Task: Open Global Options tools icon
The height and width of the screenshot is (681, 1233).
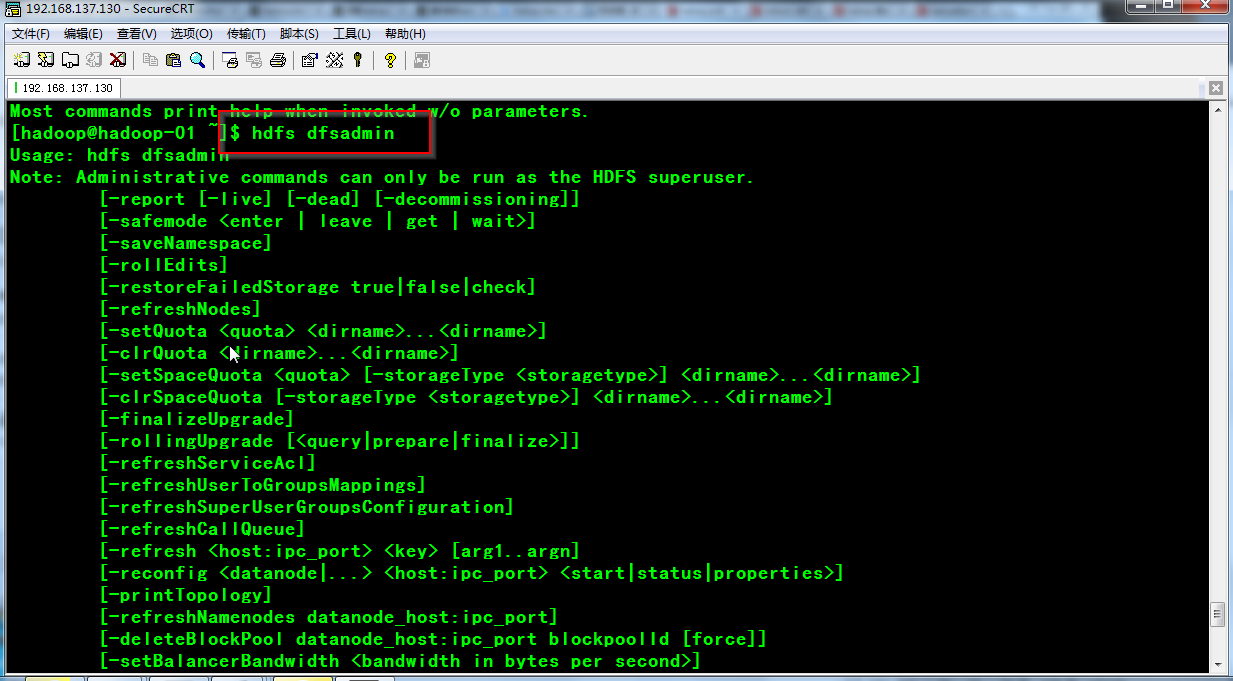Action: coord(334,60)
